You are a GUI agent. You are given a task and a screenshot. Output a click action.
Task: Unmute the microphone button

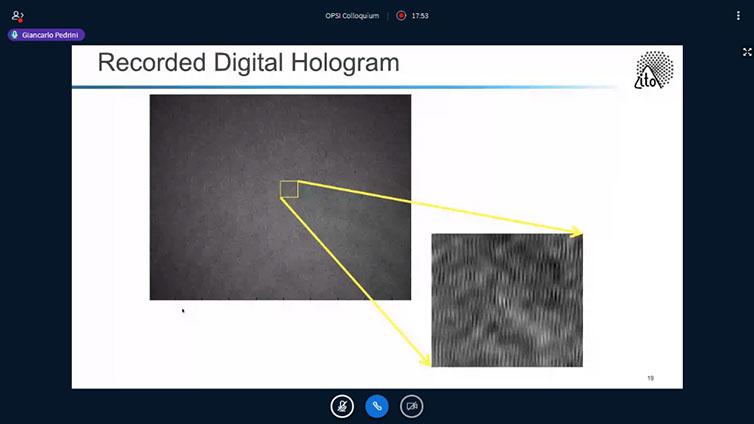342,406
